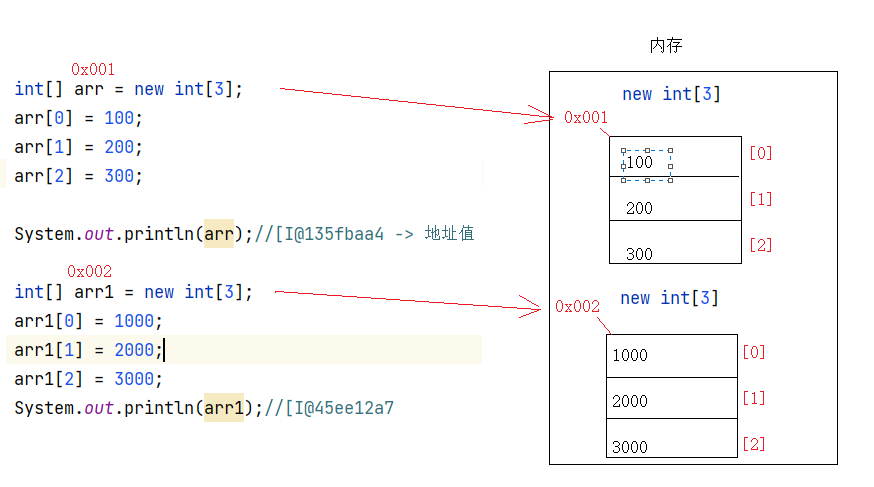
Task: Click the comment //[I@135fbaa4 -> 地址值
Action: click(x=364, y=234)
